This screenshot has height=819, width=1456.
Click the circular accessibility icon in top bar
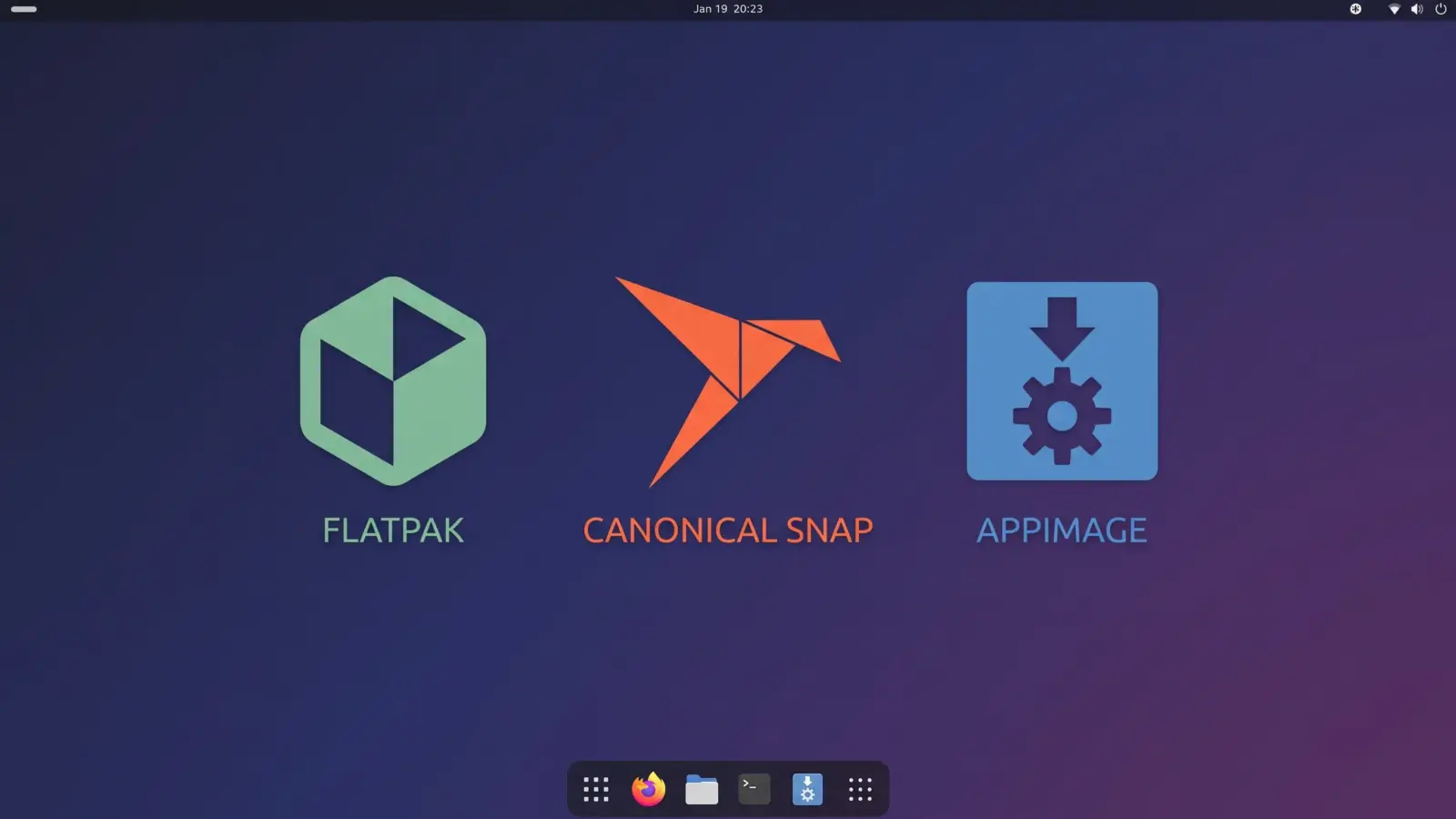(1356, 9)
